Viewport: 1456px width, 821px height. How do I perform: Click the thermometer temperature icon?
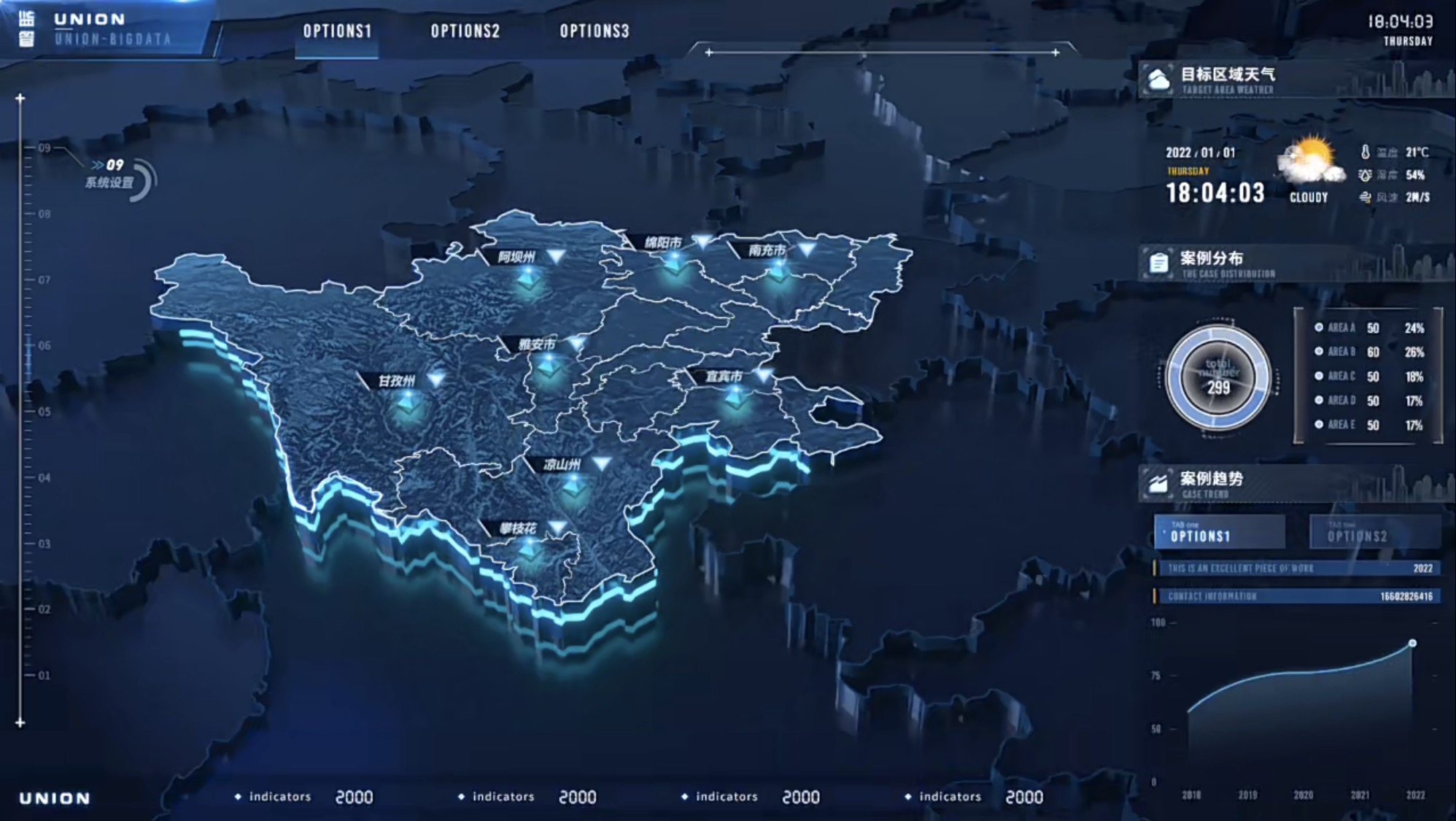(x=1365, y=152)
